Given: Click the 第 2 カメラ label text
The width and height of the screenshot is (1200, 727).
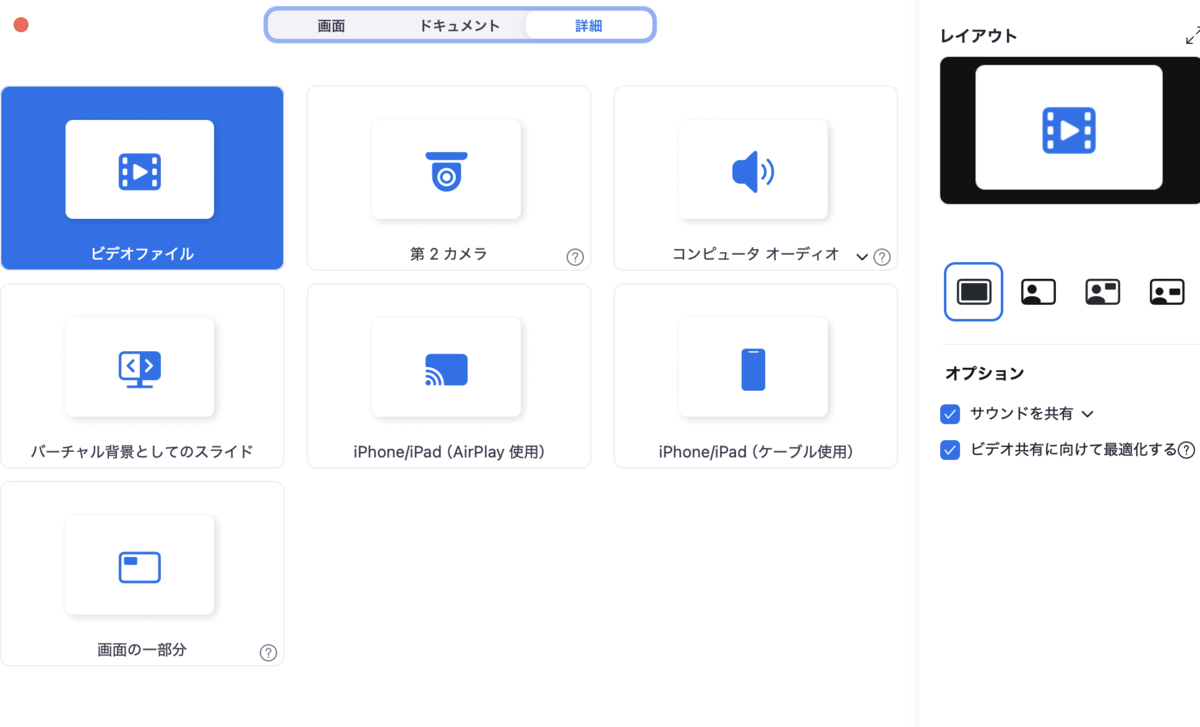Looking at the screenshot, I should click(x=449, y=254).
